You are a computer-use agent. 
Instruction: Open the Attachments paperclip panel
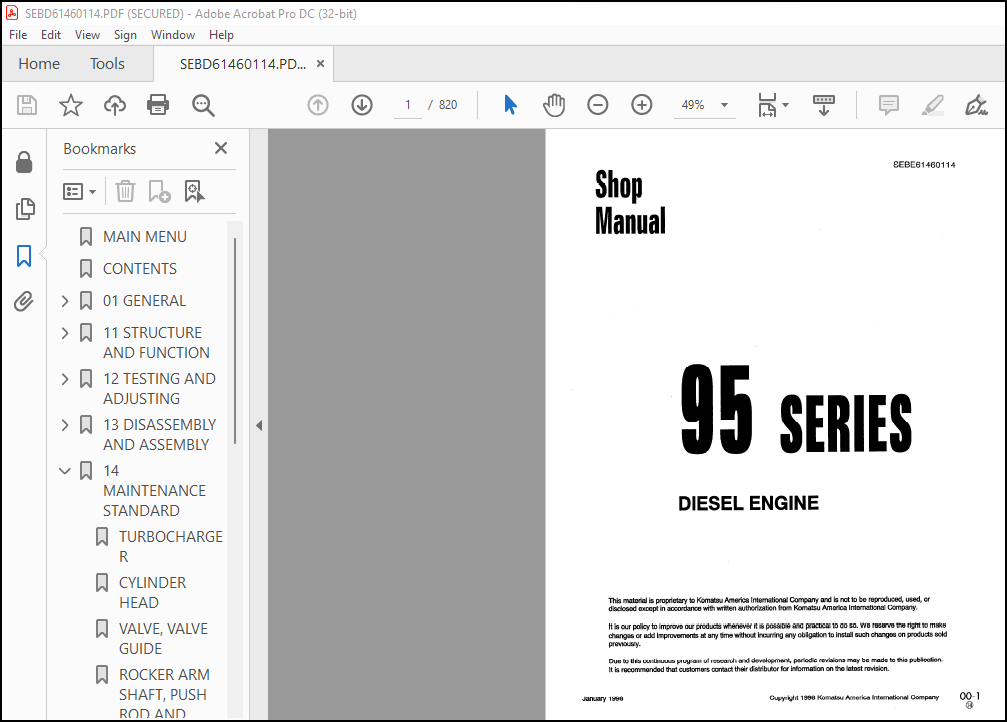[24, 301]
